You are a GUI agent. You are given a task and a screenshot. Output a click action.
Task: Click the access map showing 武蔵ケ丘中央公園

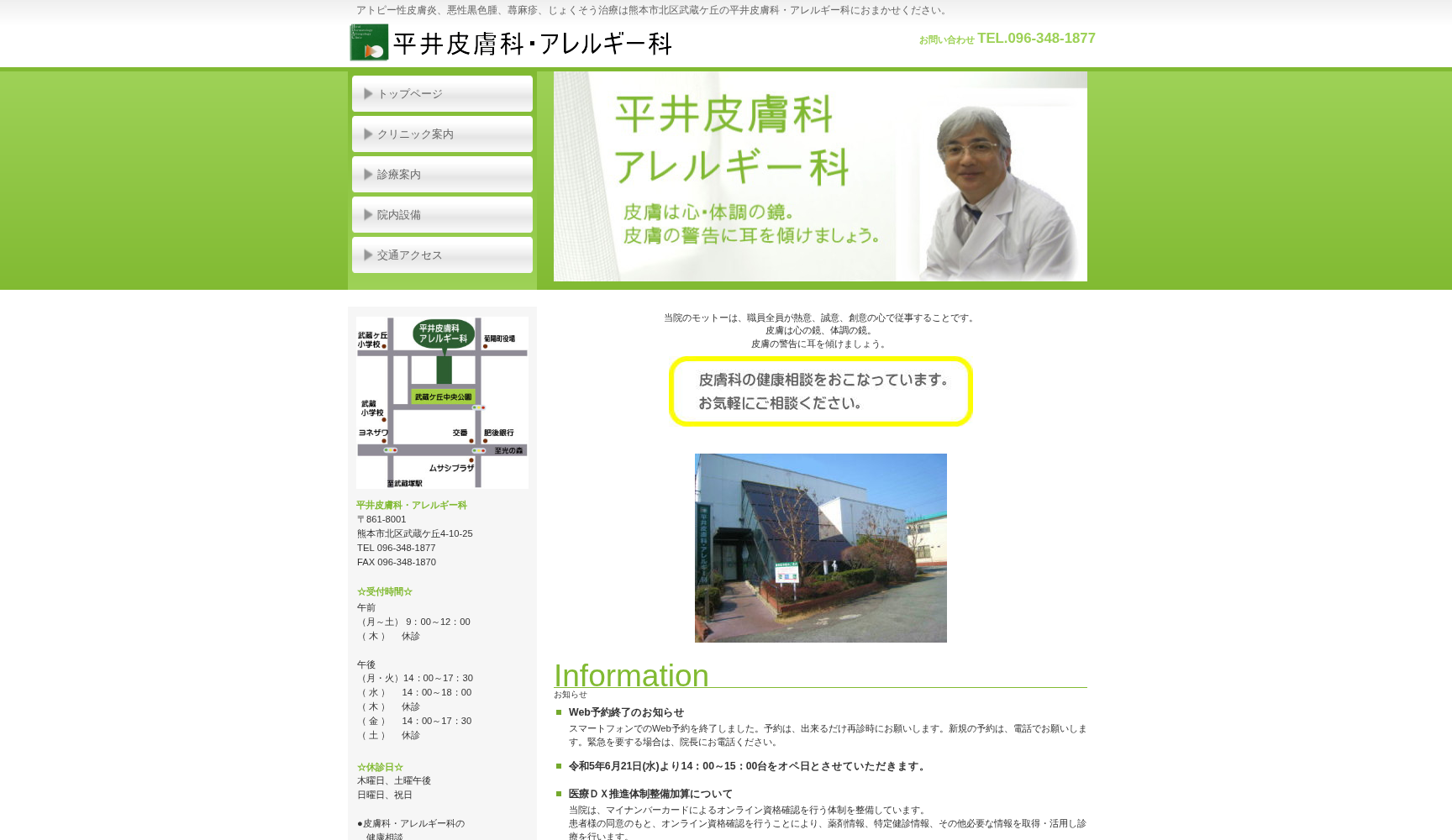pos(441,401)
